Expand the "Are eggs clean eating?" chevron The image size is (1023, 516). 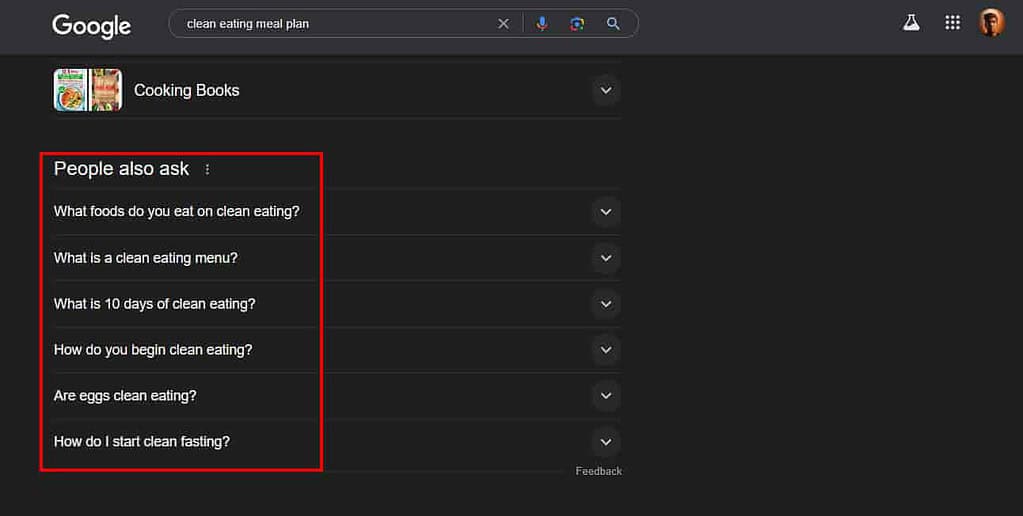click(x=605, y=396)
